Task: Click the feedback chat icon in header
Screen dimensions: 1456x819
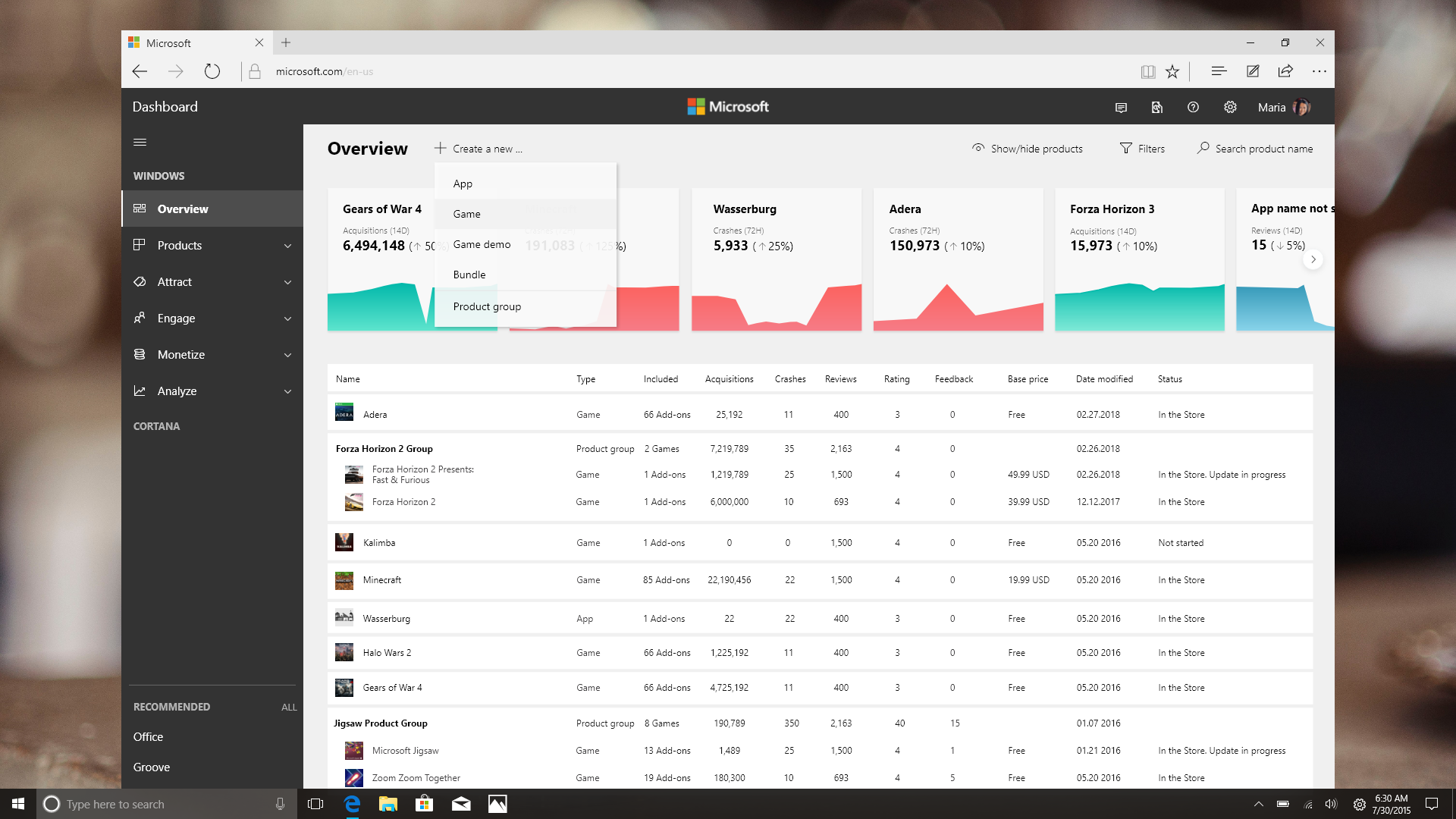Action: click(x=1121, y=108)
